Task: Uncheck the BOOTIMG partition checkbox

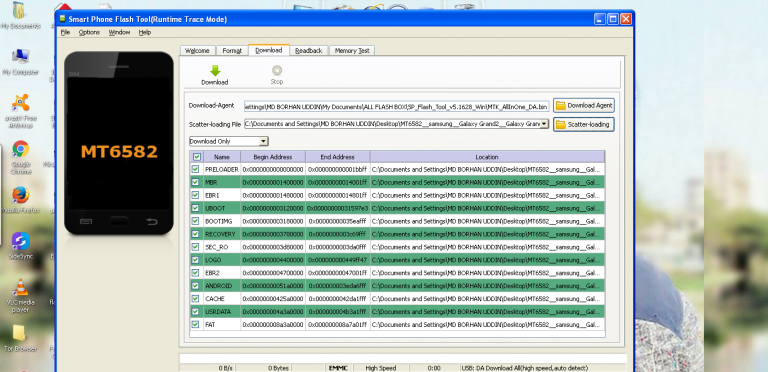Action: point(195,221)
